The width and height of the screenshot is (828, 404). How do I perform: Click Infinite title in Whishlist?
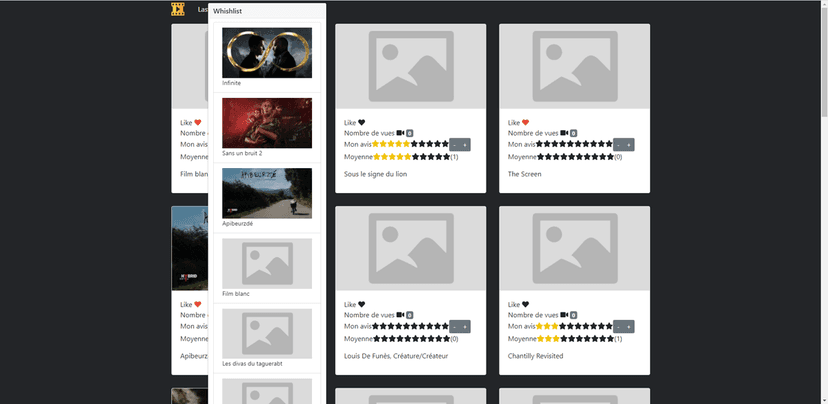(x=231, y=83)
